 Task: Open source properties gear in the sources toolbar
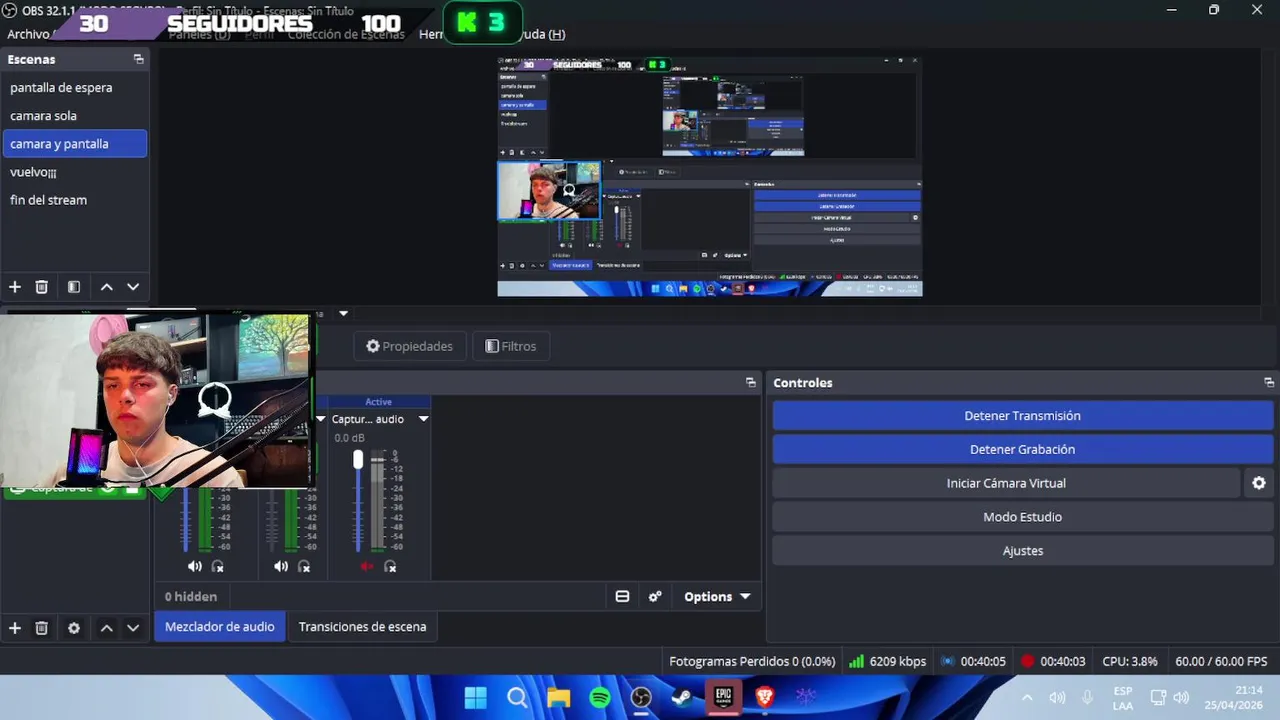coord(74,628)
